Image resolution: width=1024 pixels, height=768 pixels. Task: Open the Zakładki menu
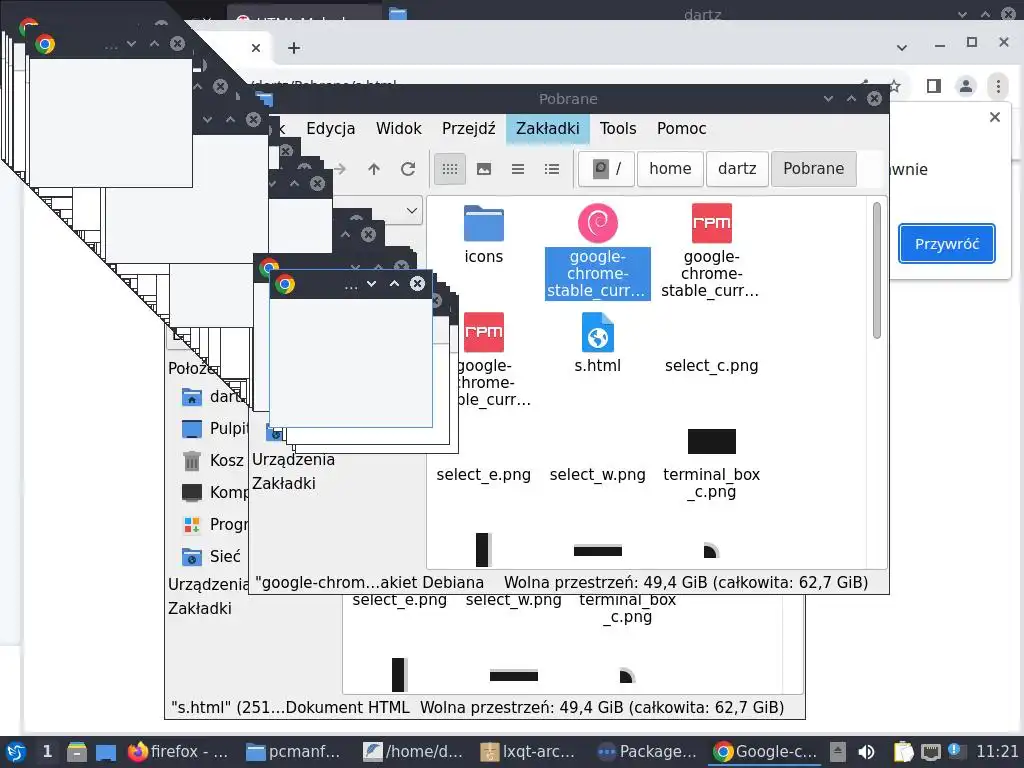point(548,129)
